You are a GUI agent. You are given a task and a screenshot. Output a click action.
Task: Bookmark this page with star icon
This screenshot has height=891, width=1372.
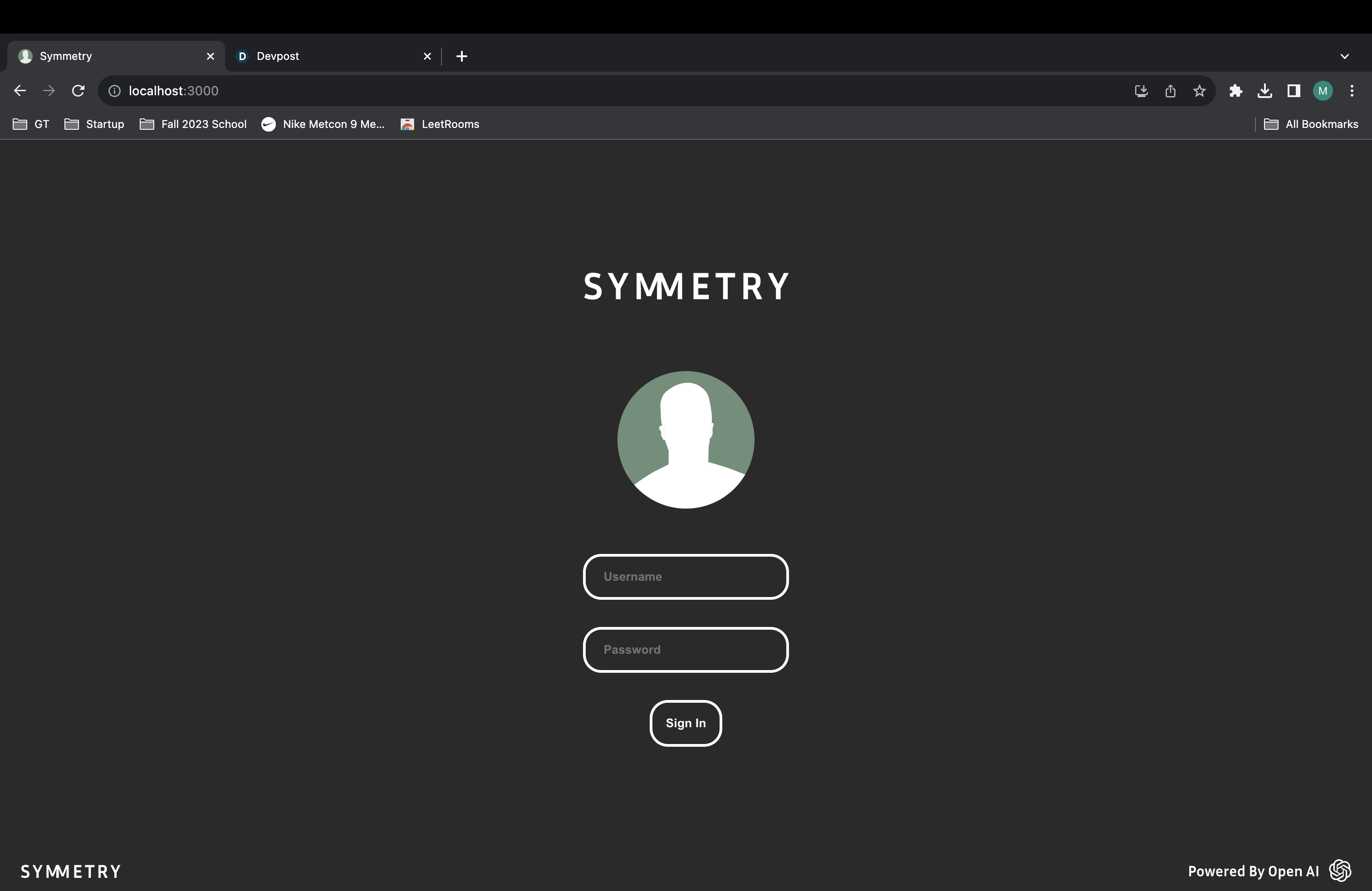tap(1200, 90)
